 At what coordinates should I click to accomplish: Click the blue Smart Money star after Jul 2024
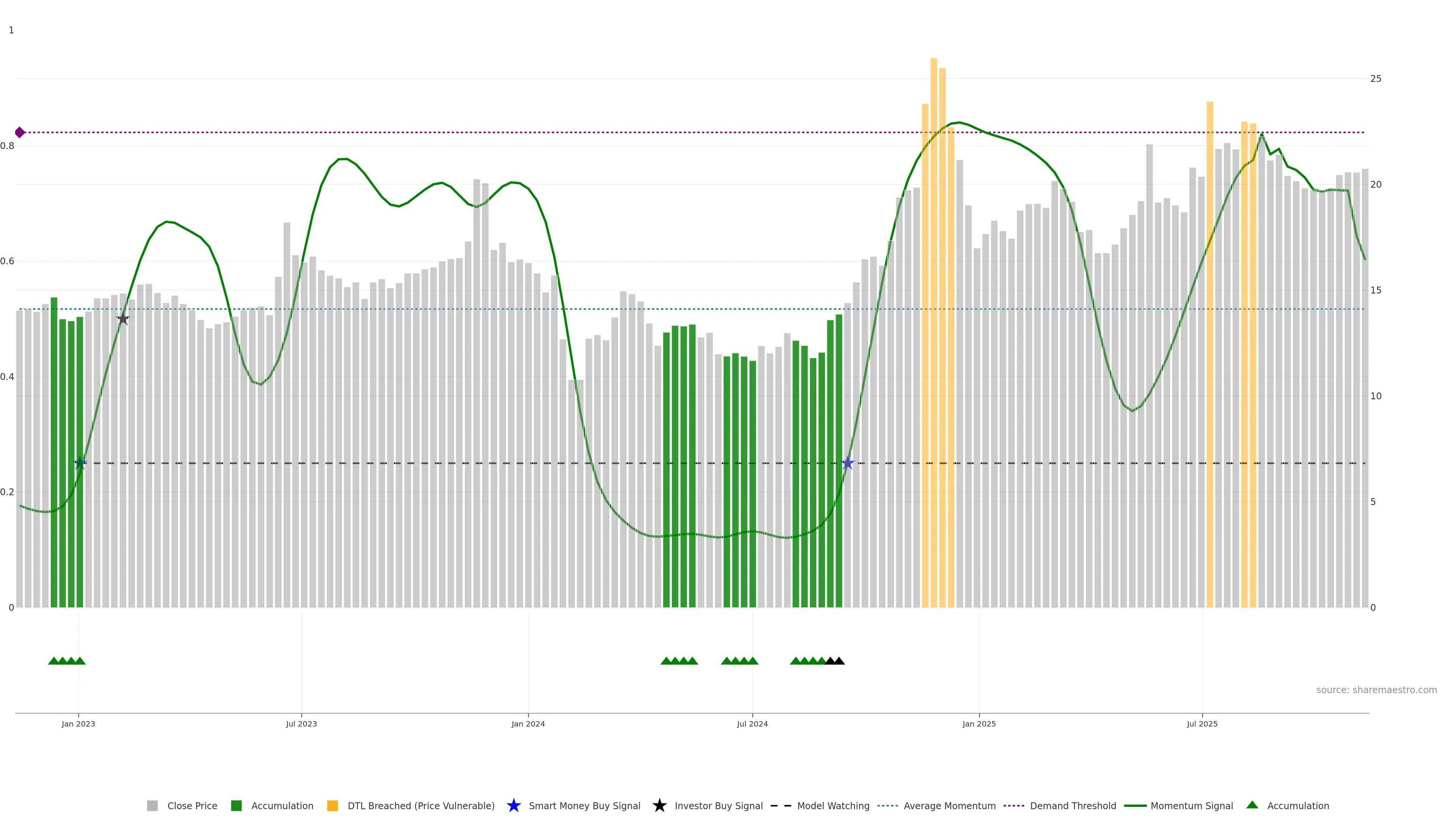click(847, 463)
